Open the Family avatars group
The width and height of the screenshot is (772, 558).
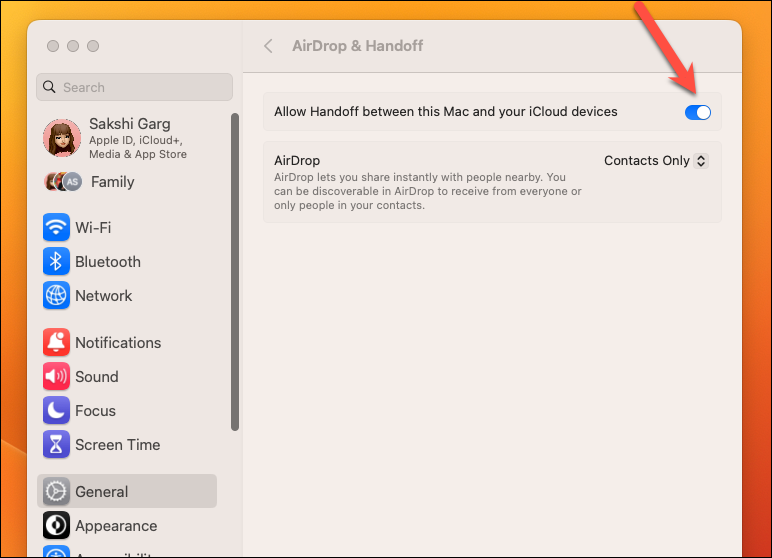pyautogui.click(x=63, y=182)
